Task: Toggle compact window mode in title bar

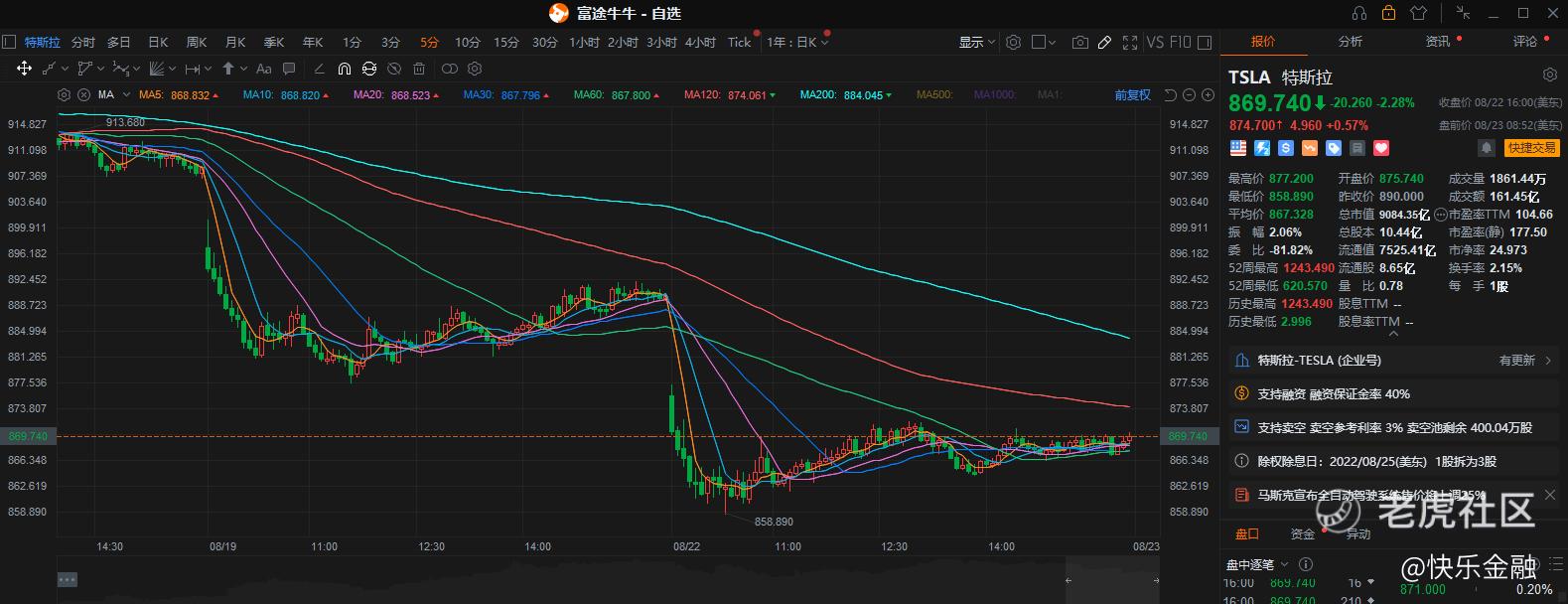Action: pos(1463,13)
